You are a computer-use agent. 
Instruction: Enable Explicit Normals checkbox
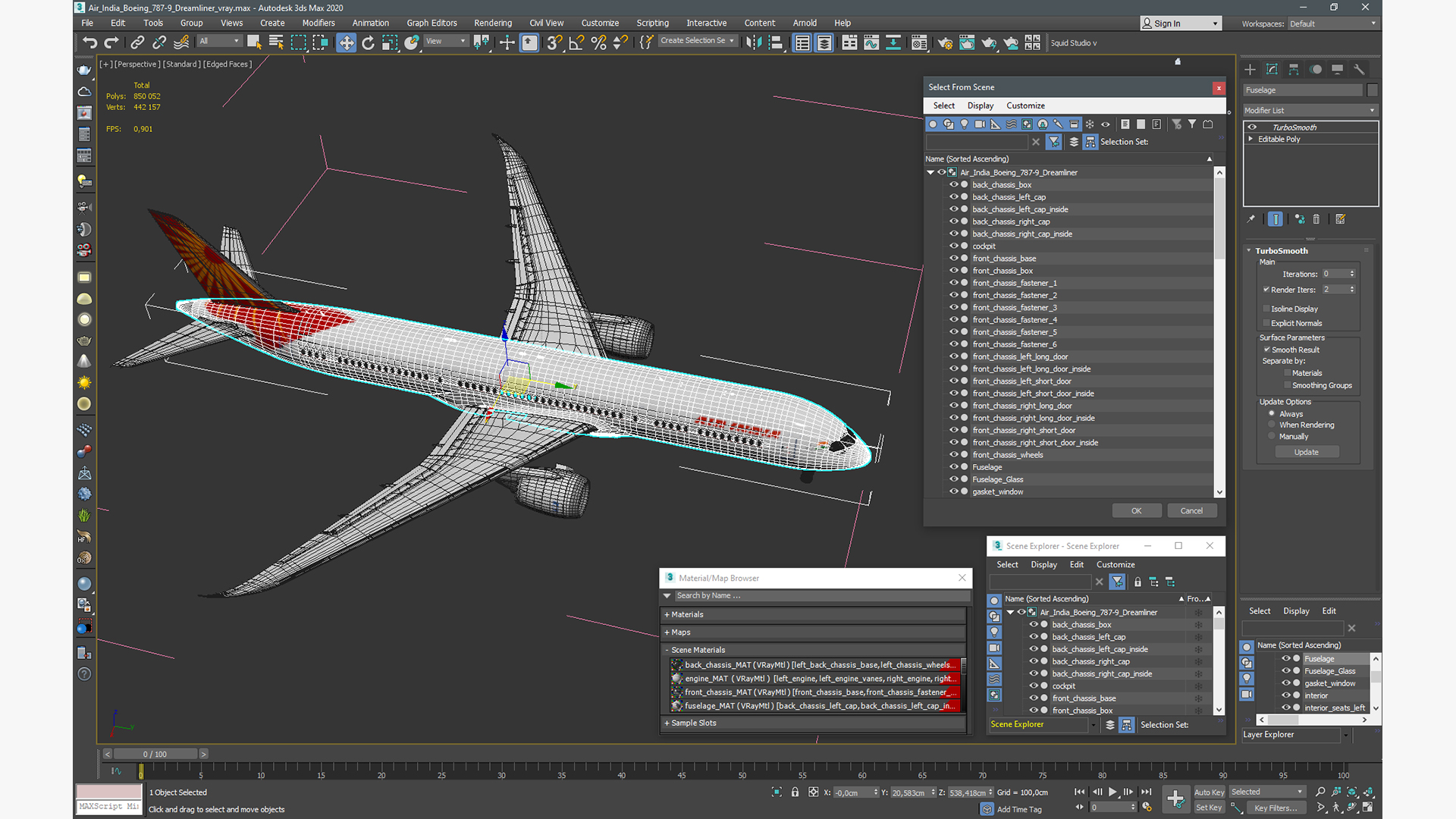pyautogui.click(x=1266, y=323)
